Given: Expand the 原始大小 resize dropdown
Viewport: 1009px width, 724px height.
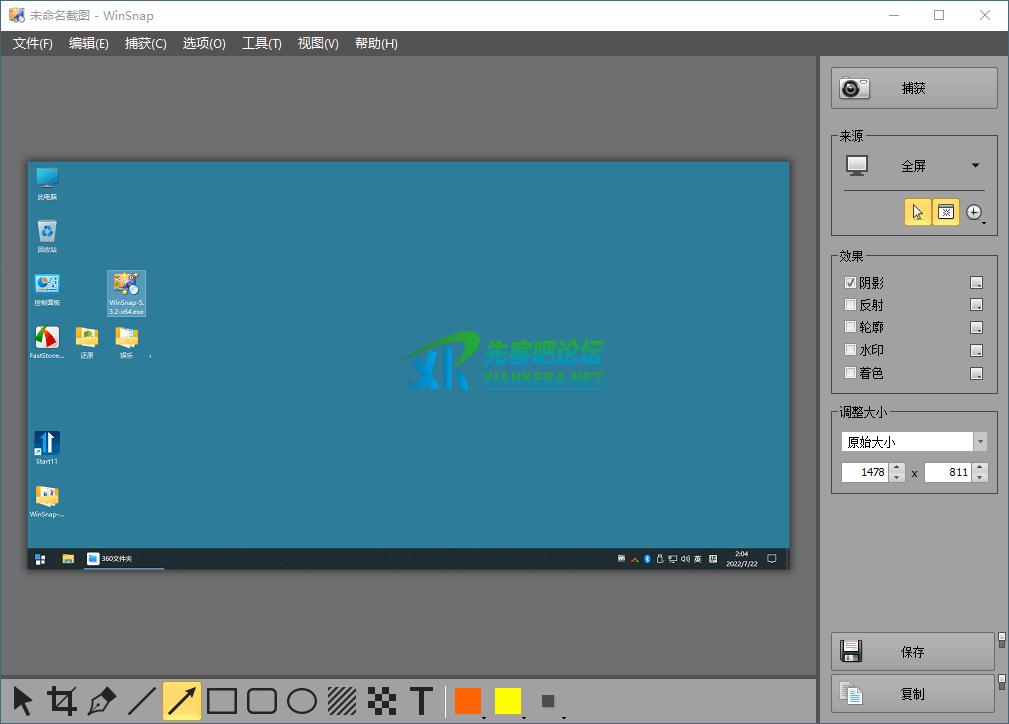Looking at the screenshot, I should [980, 442].
